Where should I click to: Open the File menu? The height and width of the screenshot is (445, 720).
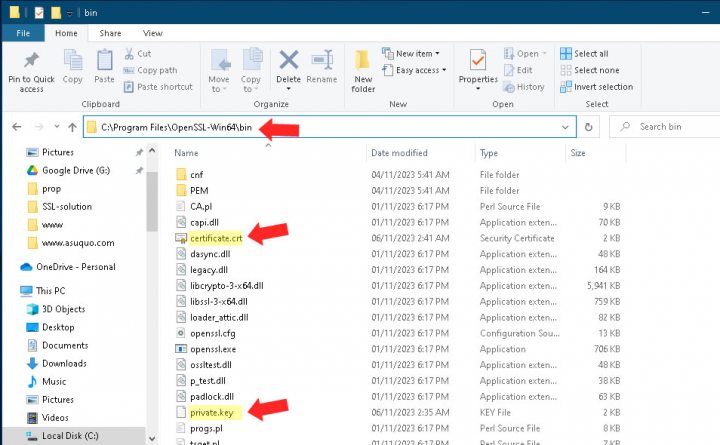click(x=23, y=33)
